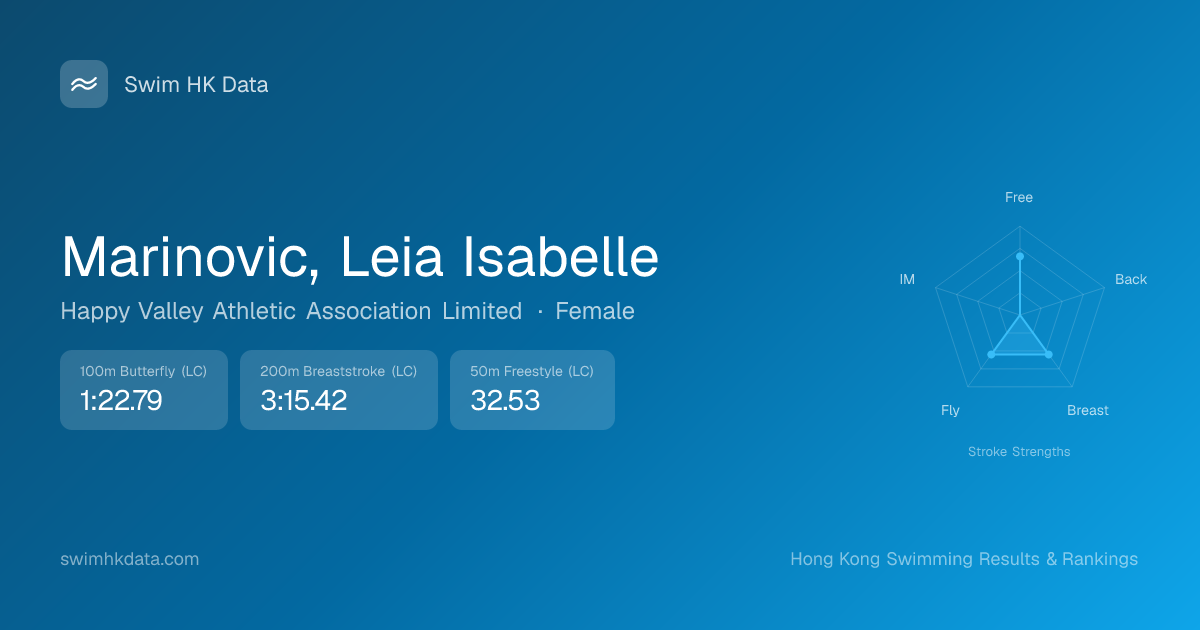Click the Swim HK Data brand name

point(196,85)
